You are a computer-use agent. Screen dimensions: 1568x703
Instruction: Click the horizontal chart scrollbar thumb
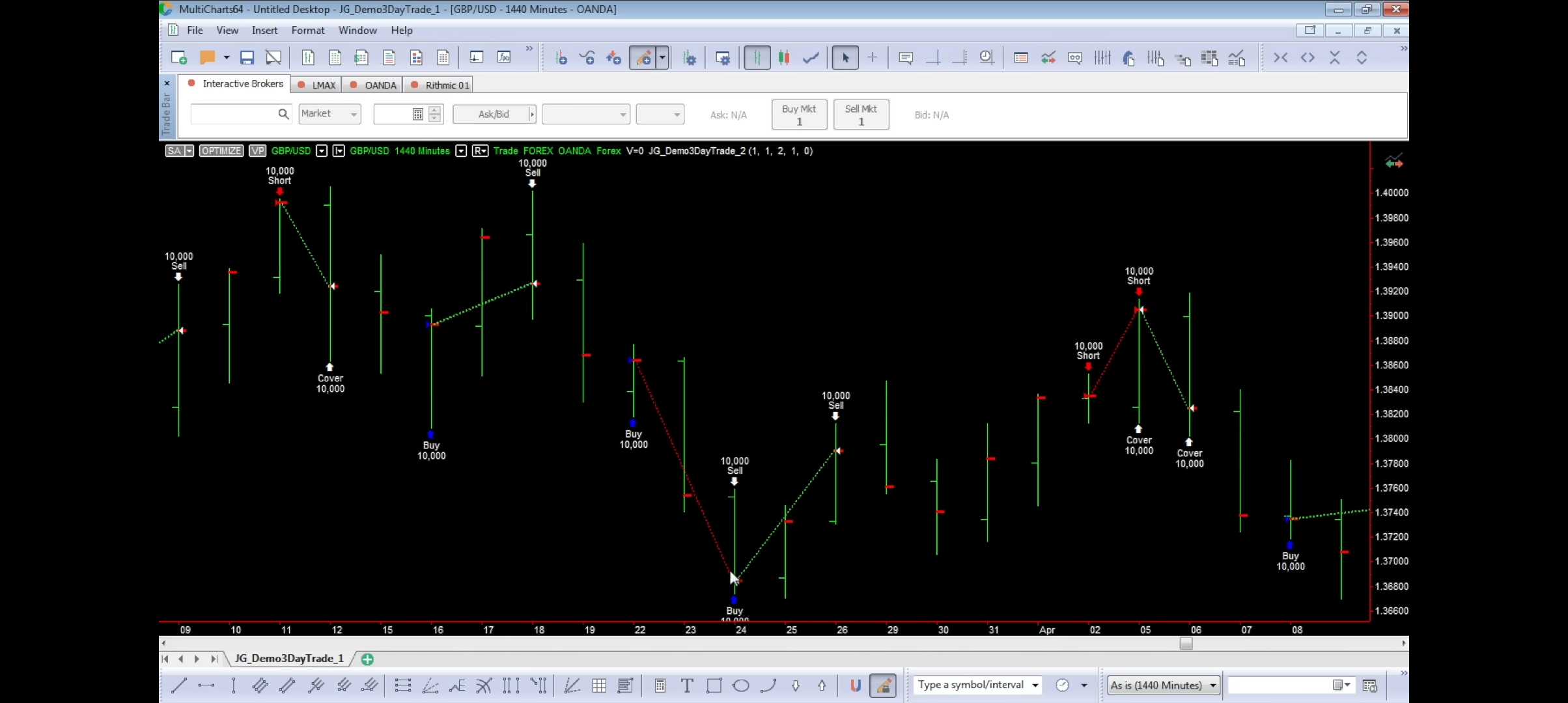[1186, 643]
